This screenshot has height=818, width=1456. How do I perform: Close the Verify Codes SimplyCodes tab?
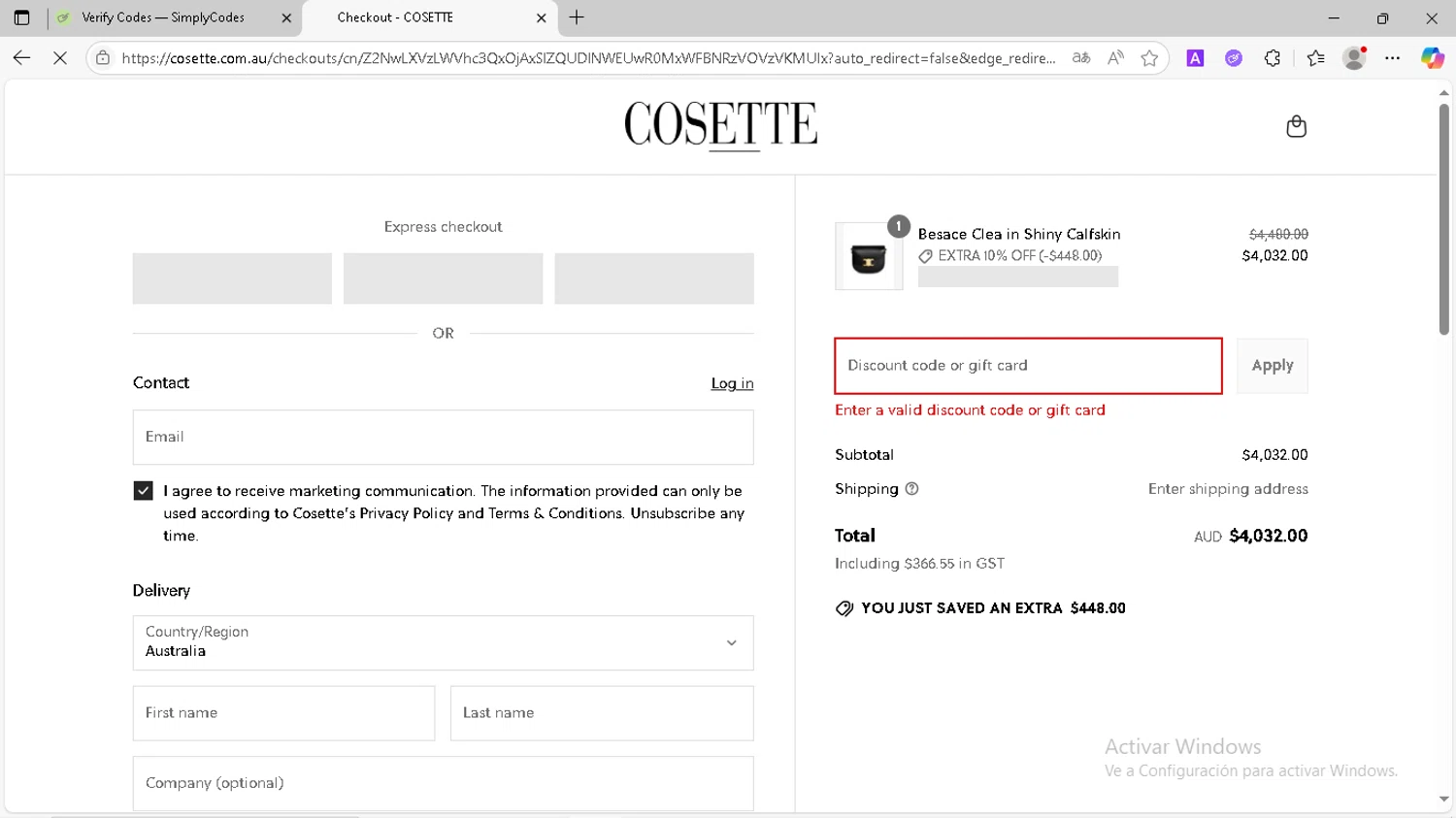point(286,17)
